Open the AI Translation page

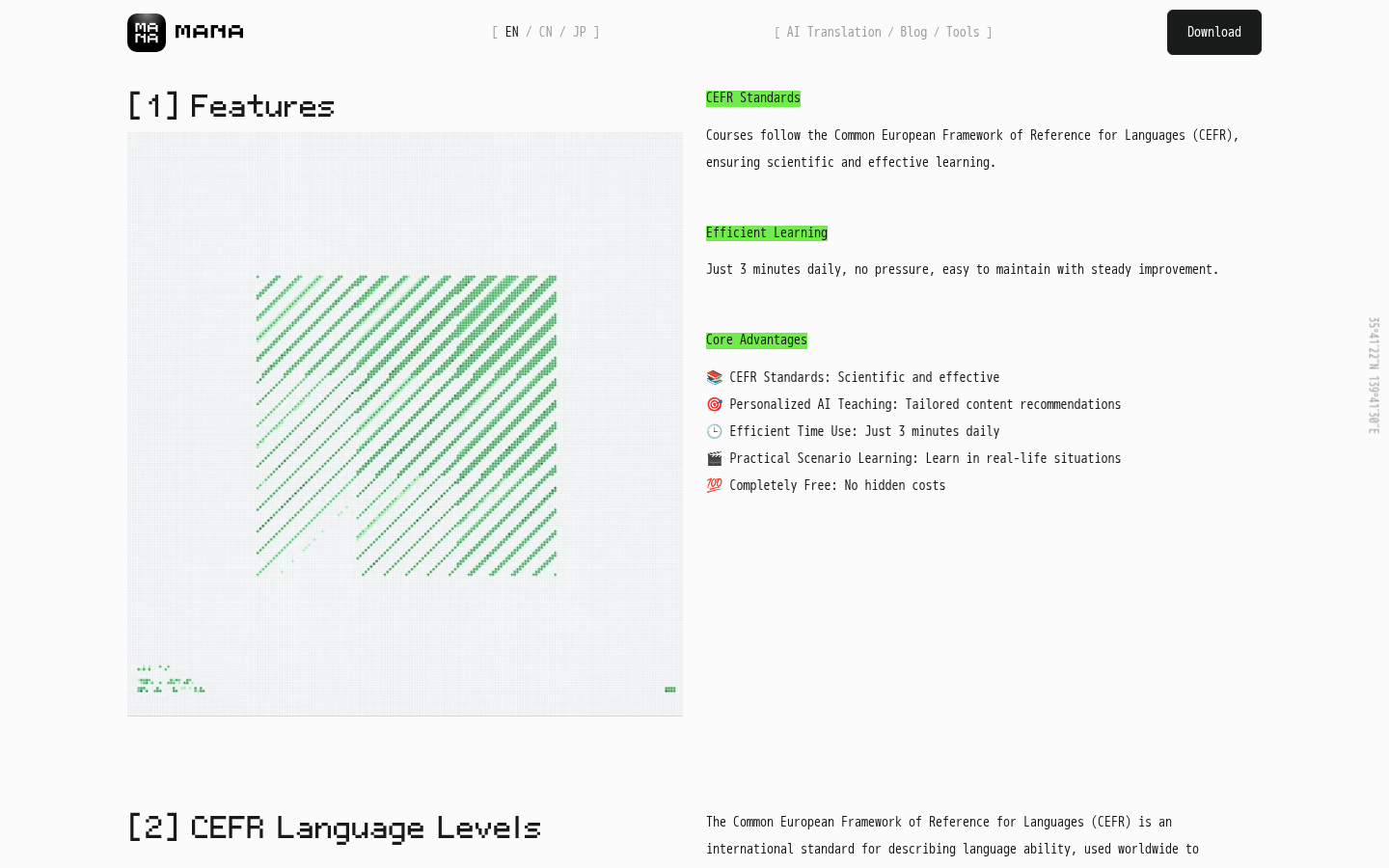[x=834, y=32]
